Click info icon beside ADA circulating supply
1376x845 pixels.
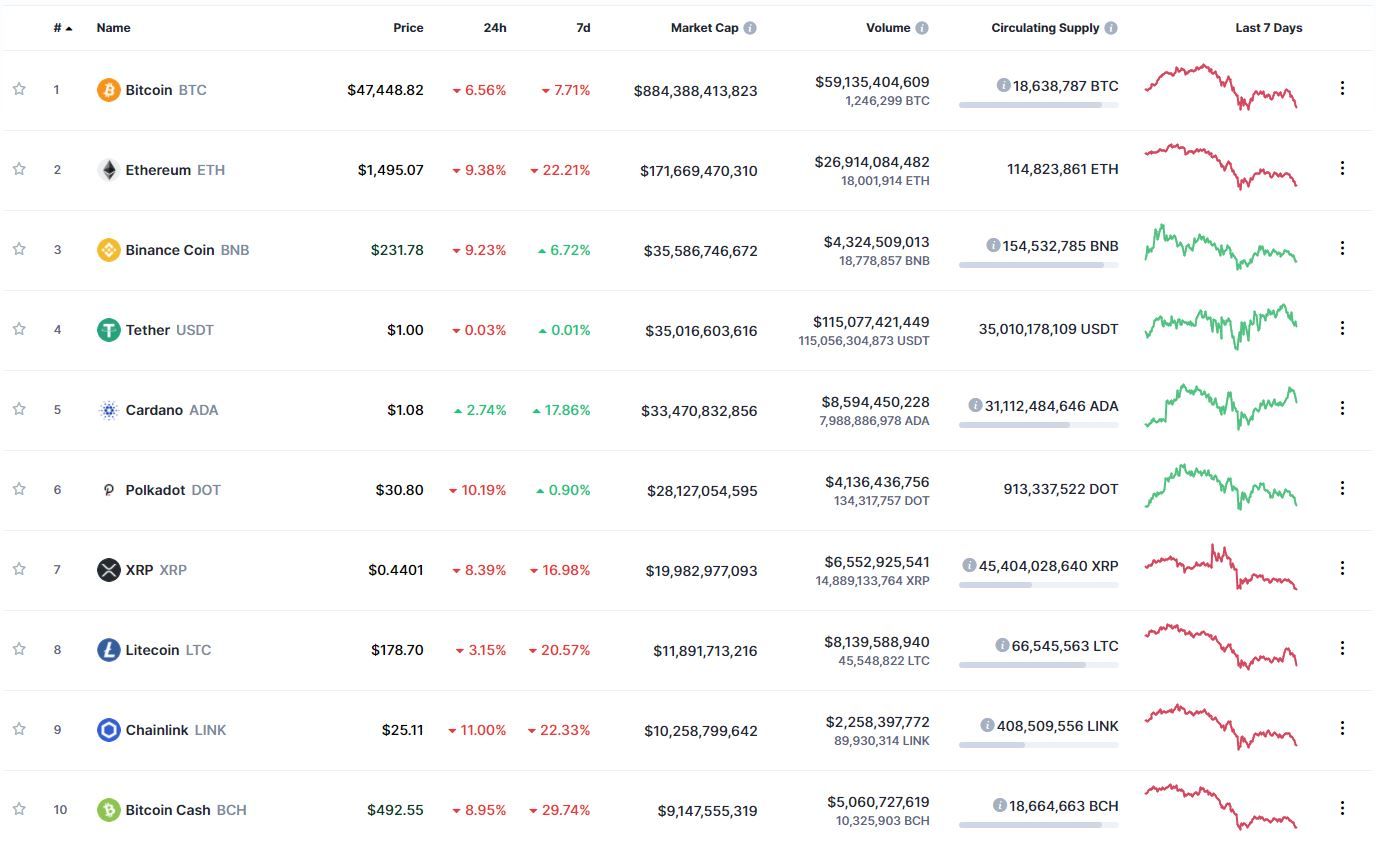tap(975, 405)
